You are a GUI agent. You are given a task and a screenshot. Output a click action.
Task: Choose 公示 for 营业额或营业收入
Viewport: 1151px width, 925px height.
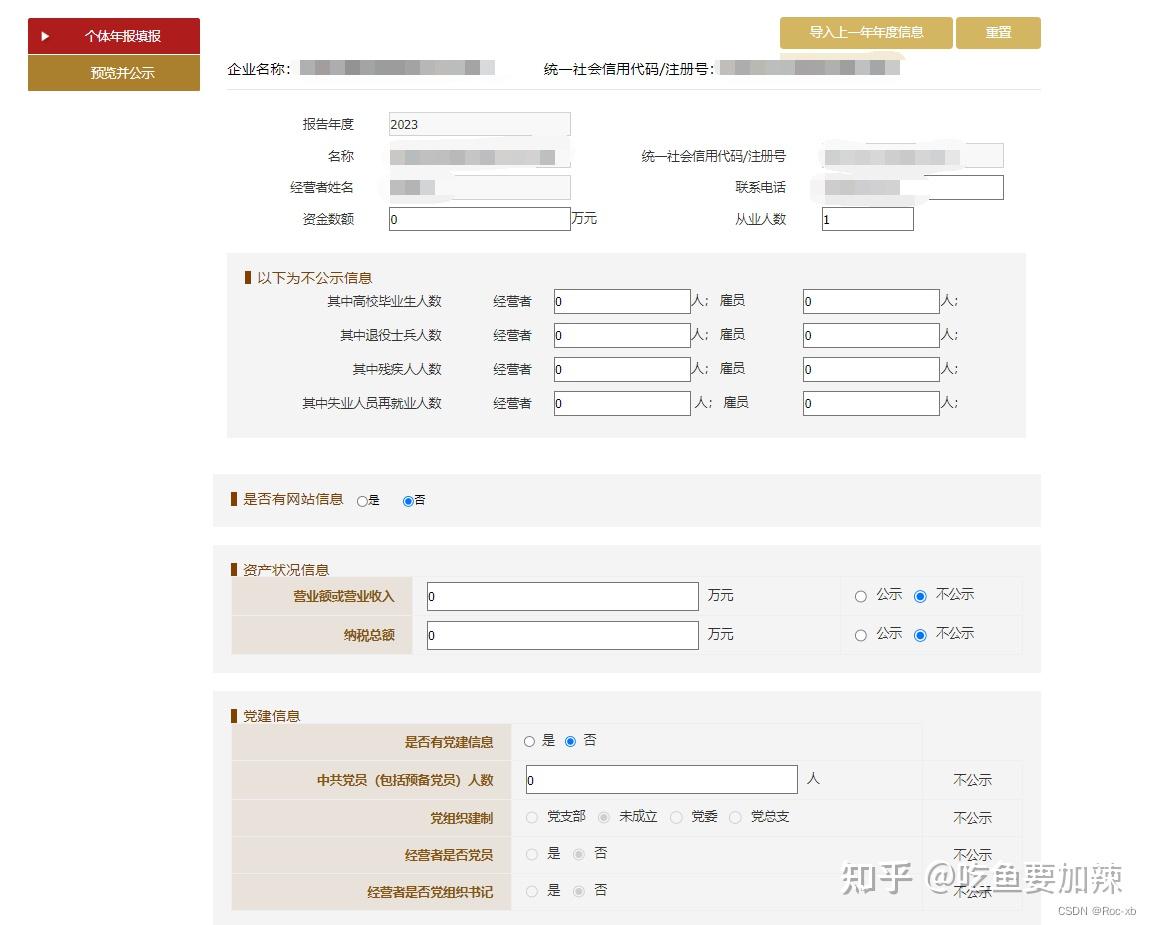click(x=861, y=595)
